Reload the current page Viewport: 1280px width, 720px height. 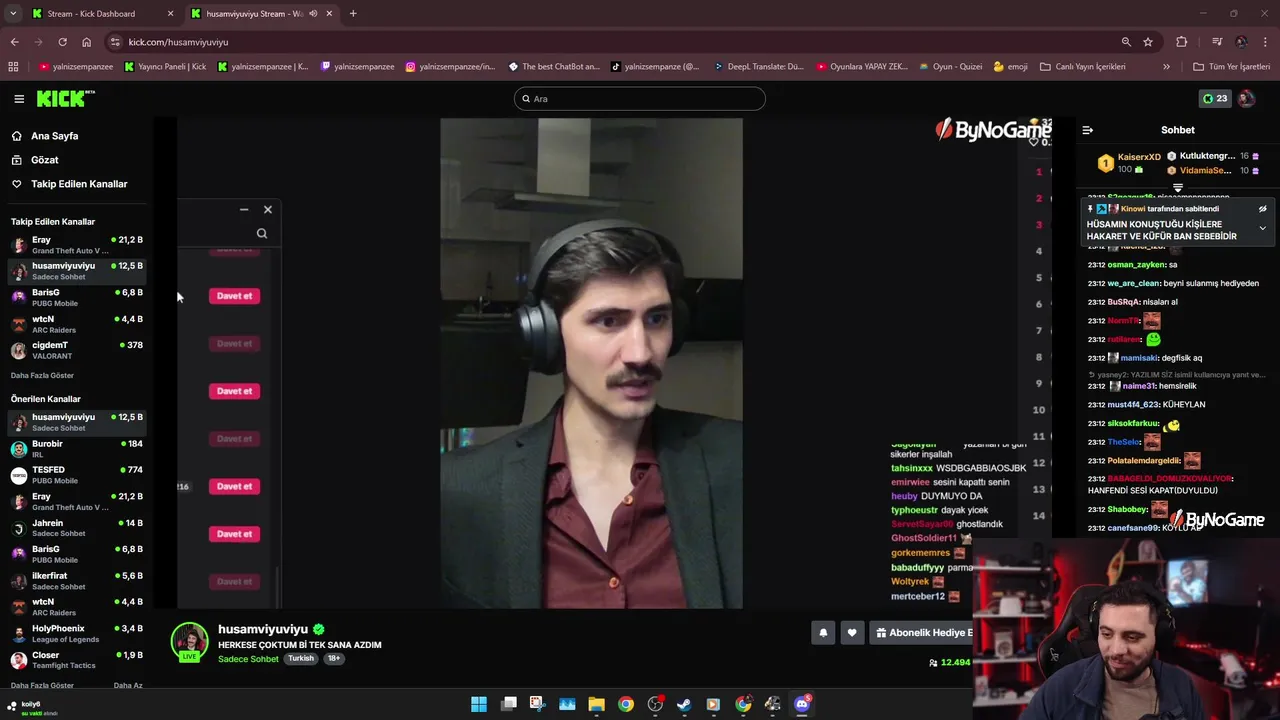[62, 42]
